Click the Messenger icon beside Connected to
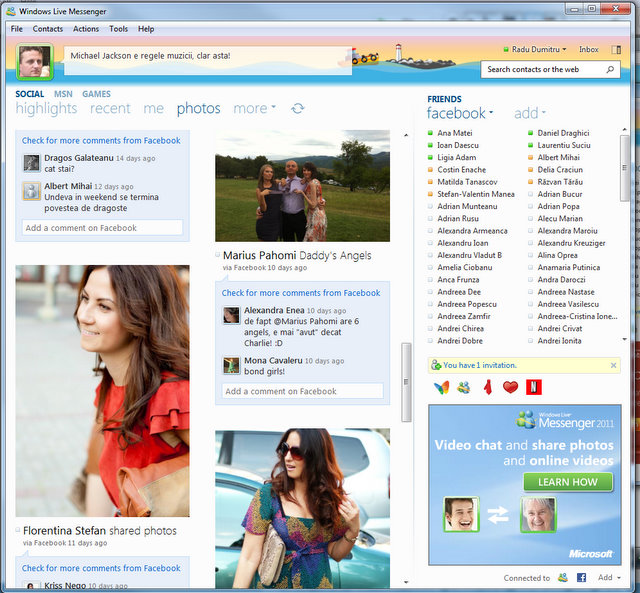 click(563, 577)
